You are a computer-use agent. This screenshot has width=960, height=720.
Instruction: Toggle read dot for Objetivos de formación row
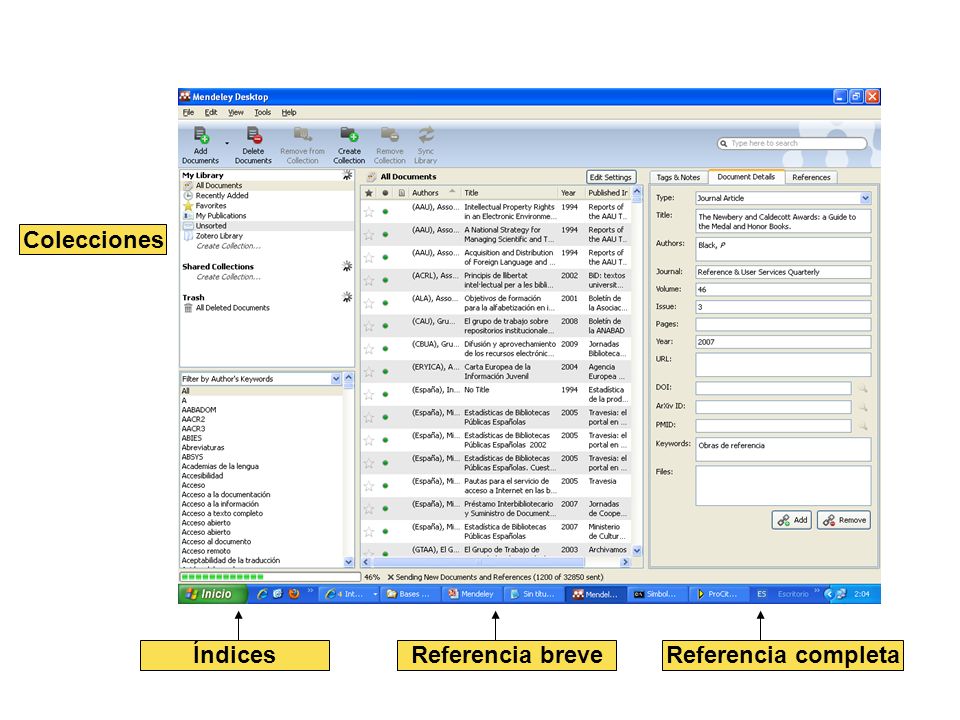385,303
